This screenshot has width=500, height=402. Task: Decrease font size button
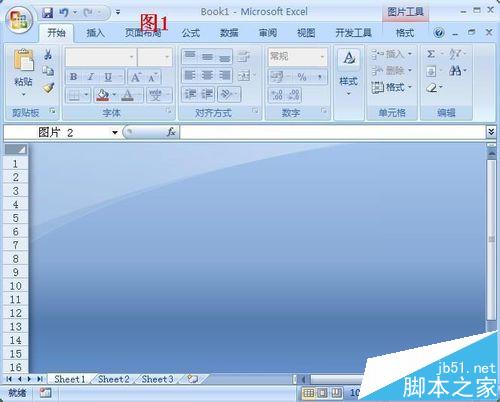[x=153, y=77]
